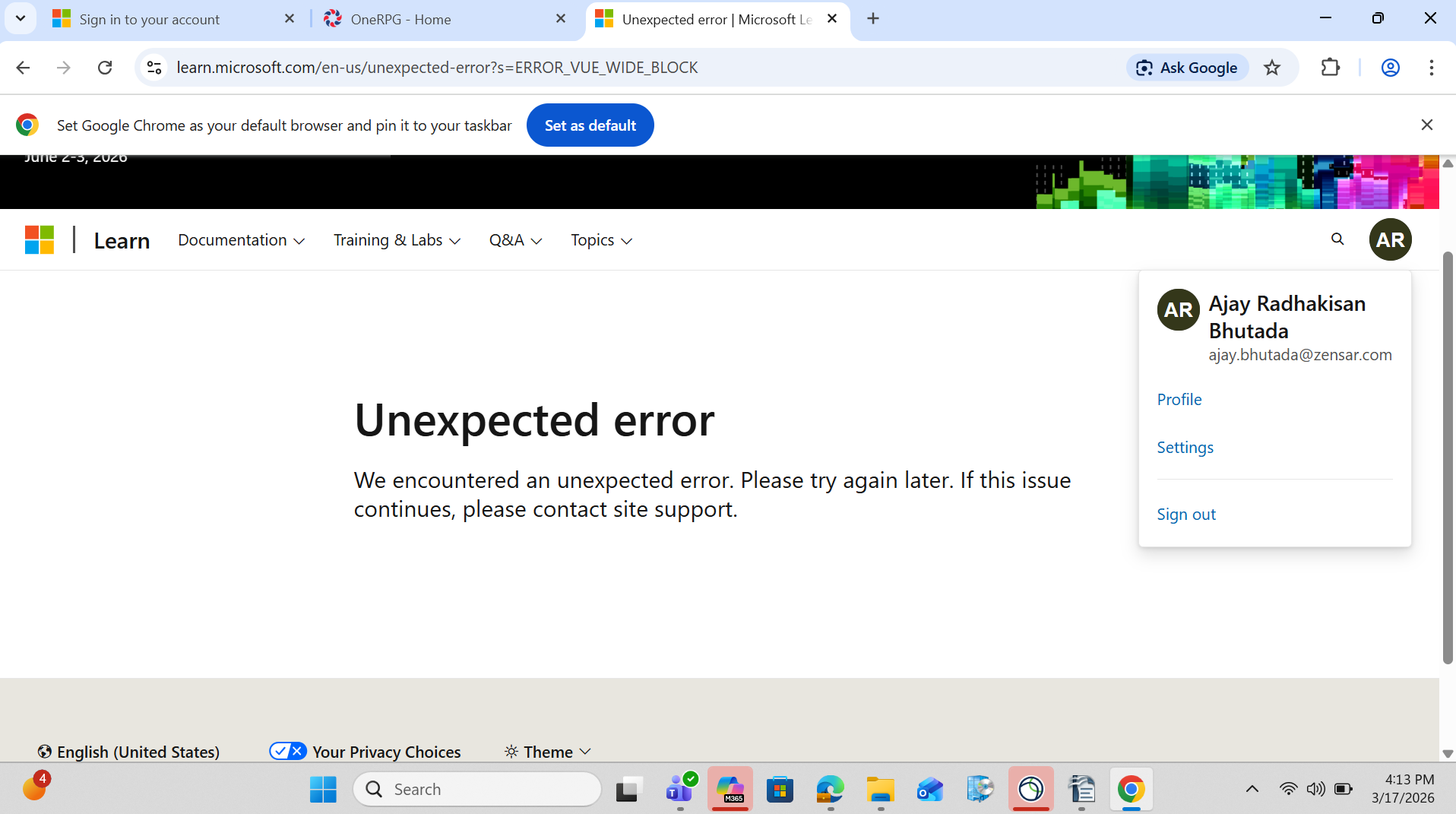1456x814 pixels.
Task: Open volume speaker tray icon
Action: pyautogui.click(x=1315, y=789)
